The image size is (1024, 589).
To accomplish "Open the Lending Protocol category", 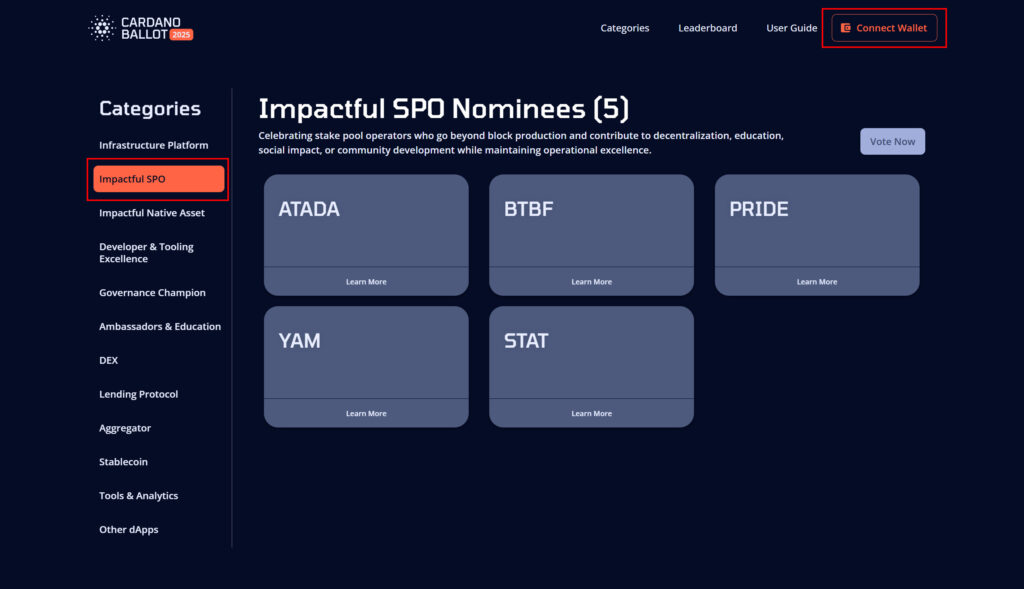I will (x=138, y=394).
